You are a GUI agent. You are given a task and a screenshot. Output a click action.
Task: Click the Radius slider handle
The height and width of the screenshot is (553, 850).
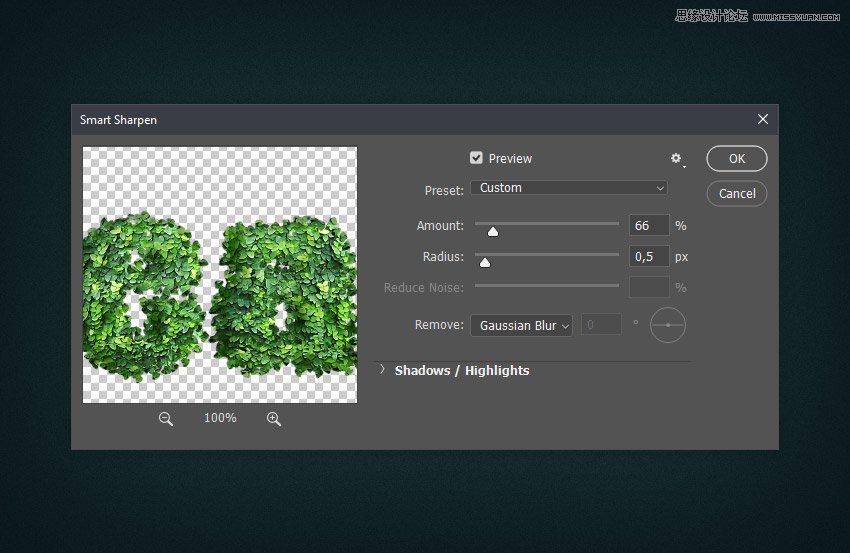tap(485, 263)
